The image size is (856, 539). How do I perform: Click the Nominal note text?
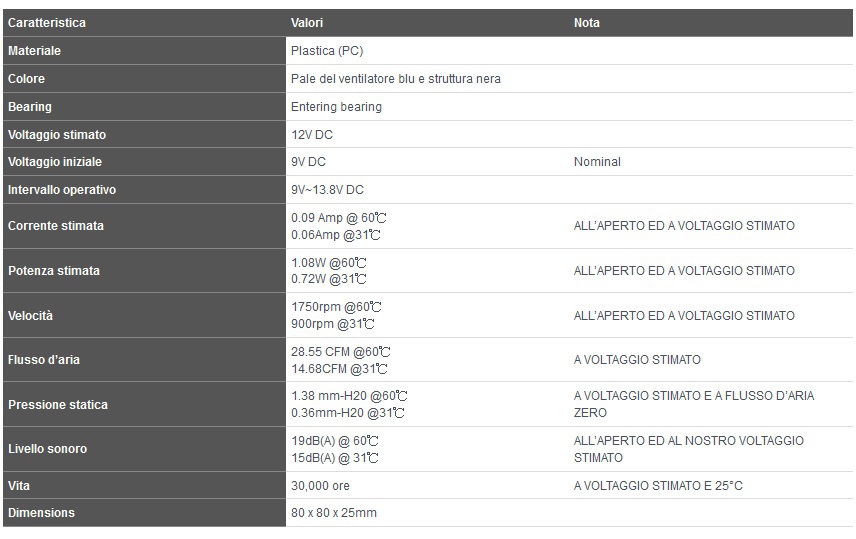click(597, 162)
